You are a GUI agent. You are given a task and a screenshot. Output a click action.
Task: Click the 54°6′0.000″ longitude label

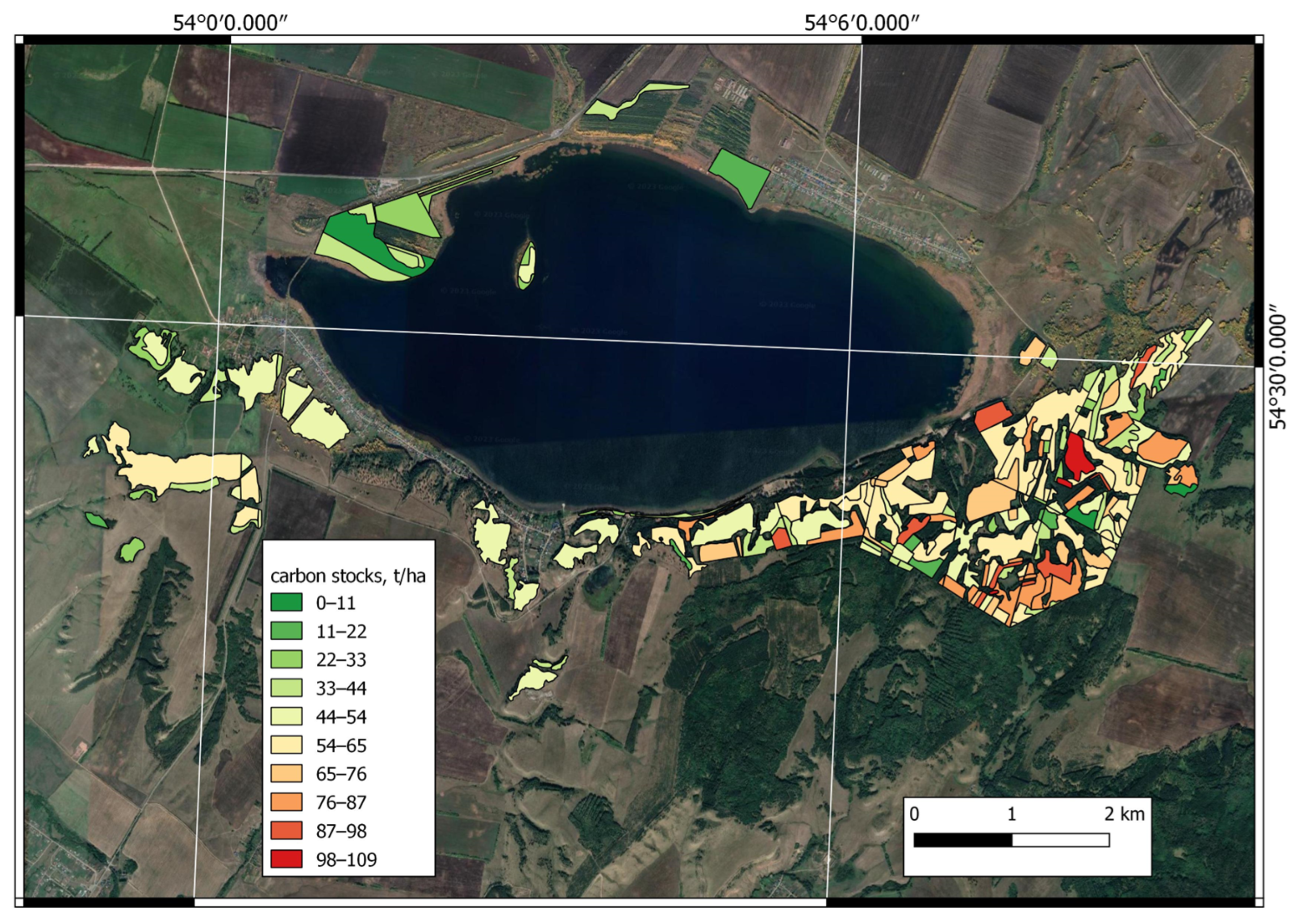(x=861, y=23)
